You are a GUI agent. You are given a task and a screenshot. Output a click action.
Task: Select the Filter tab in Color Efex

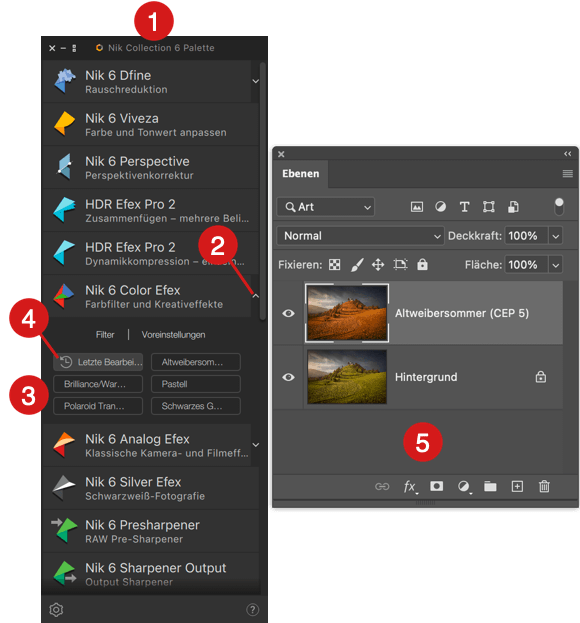pos(105,335)
